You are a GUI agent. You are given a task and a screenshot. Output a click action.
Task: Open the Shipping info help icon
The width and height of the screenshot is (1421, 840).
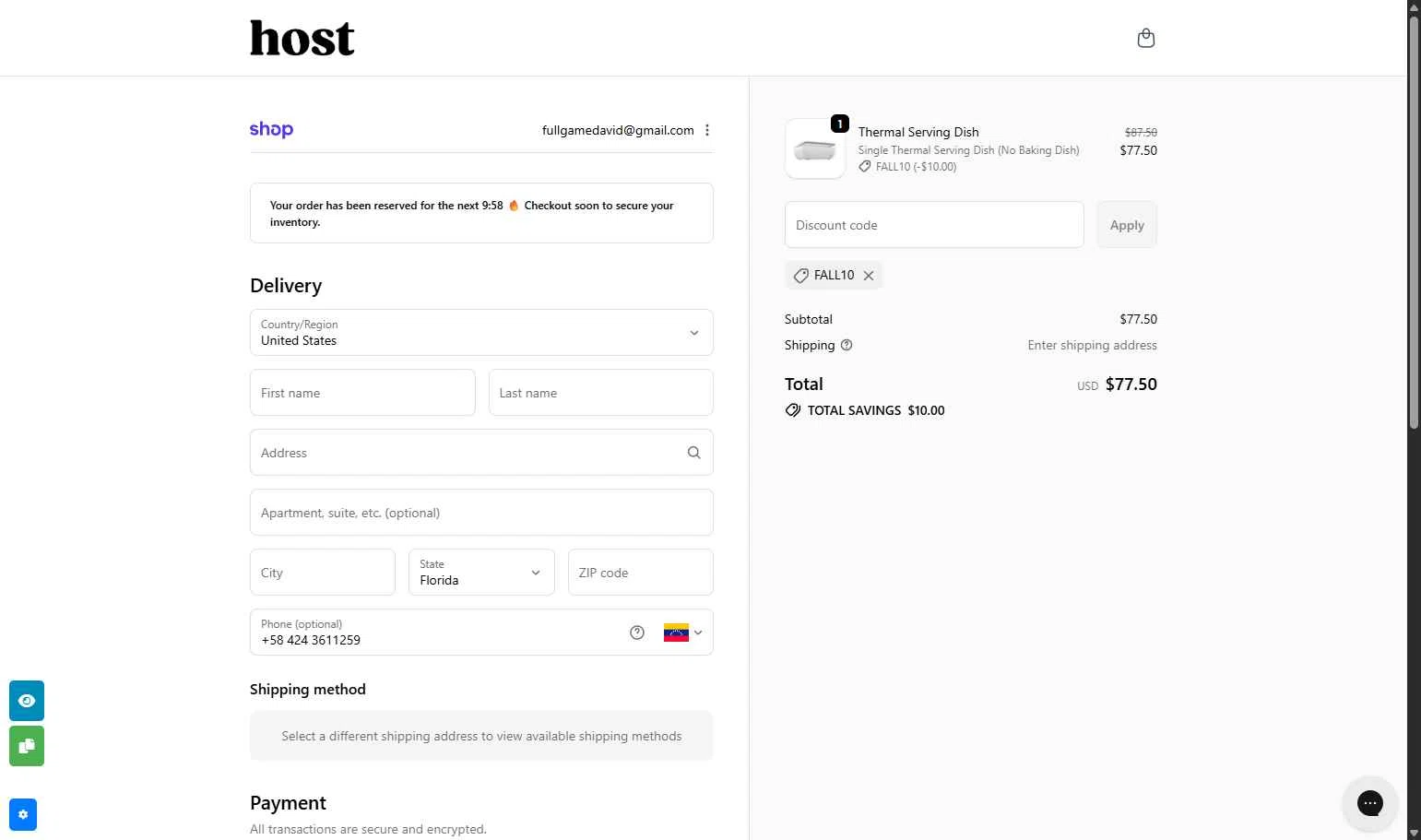click(847, 345)
